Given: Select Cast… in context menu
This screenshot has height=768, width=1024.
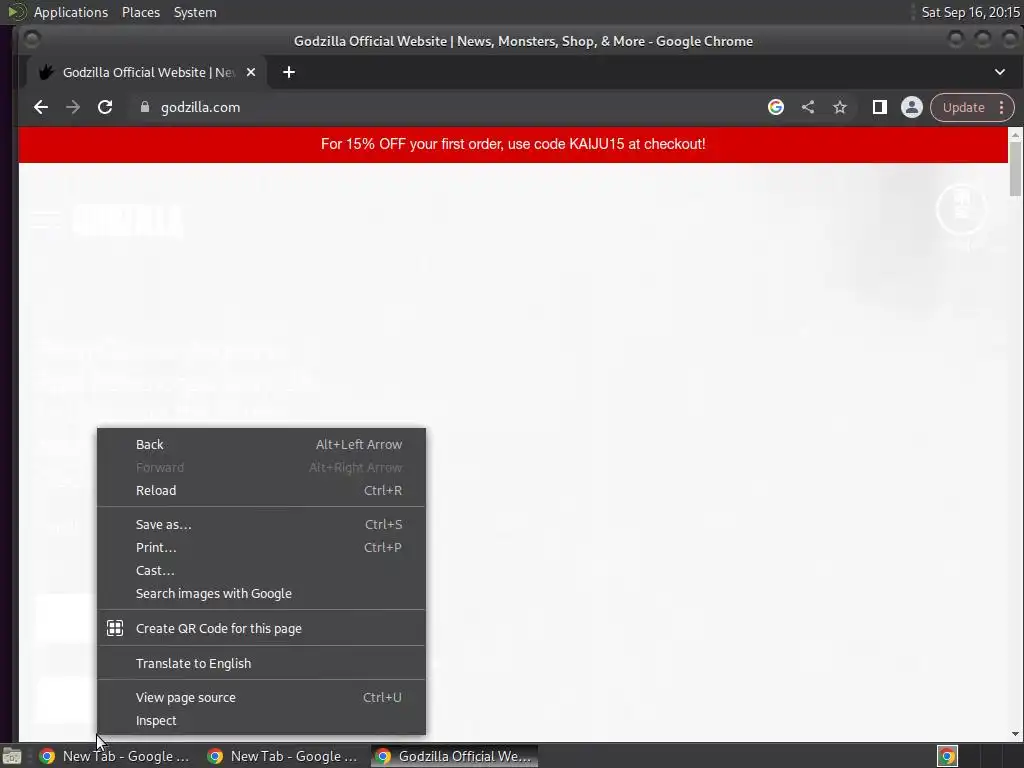Looking at the screenshot, I should 261,570.
